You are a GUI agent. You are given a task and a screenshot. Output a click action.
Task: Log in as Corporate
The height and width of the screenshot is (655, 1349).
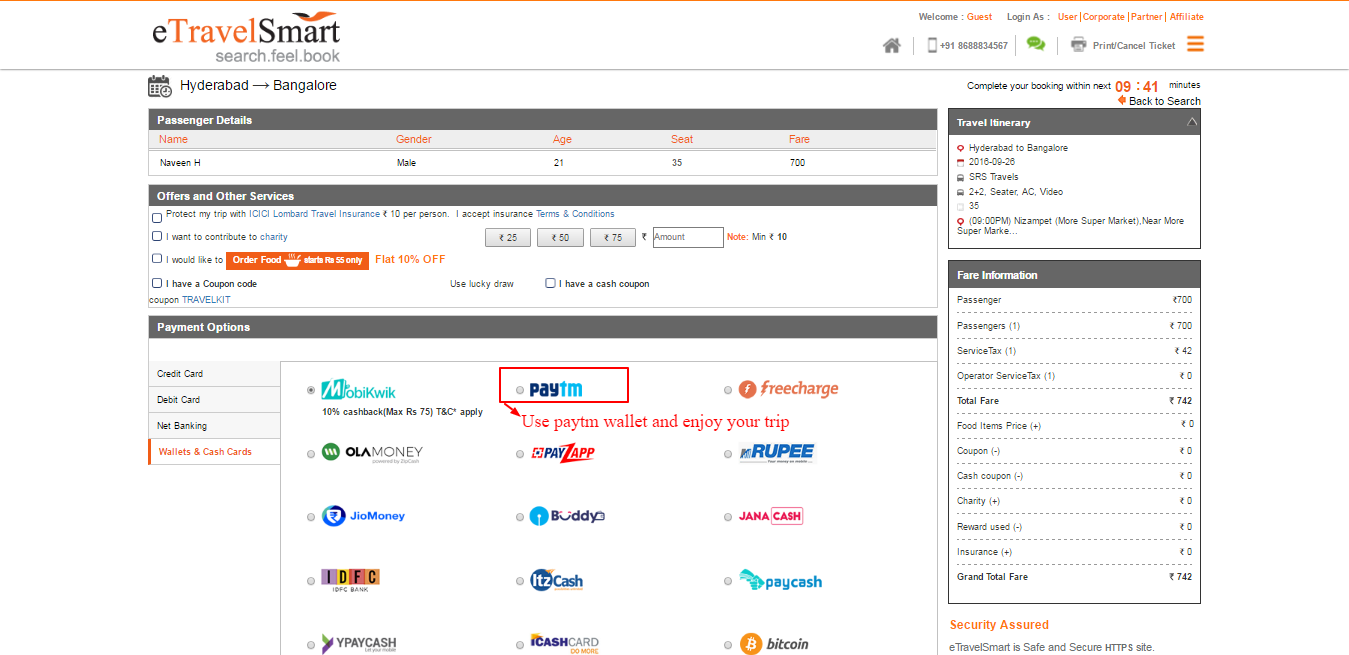click(1104, 17)
